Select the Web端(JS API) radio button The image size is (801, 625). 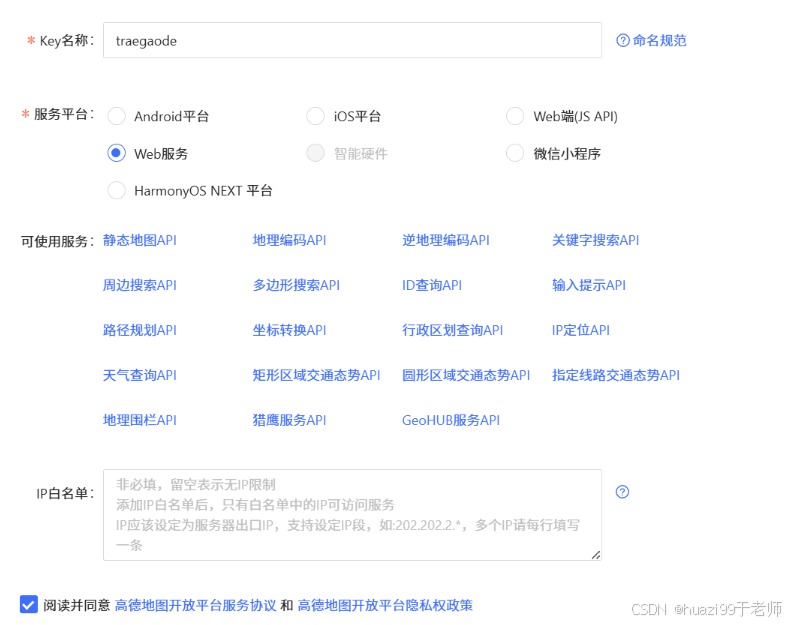(514, 116)
